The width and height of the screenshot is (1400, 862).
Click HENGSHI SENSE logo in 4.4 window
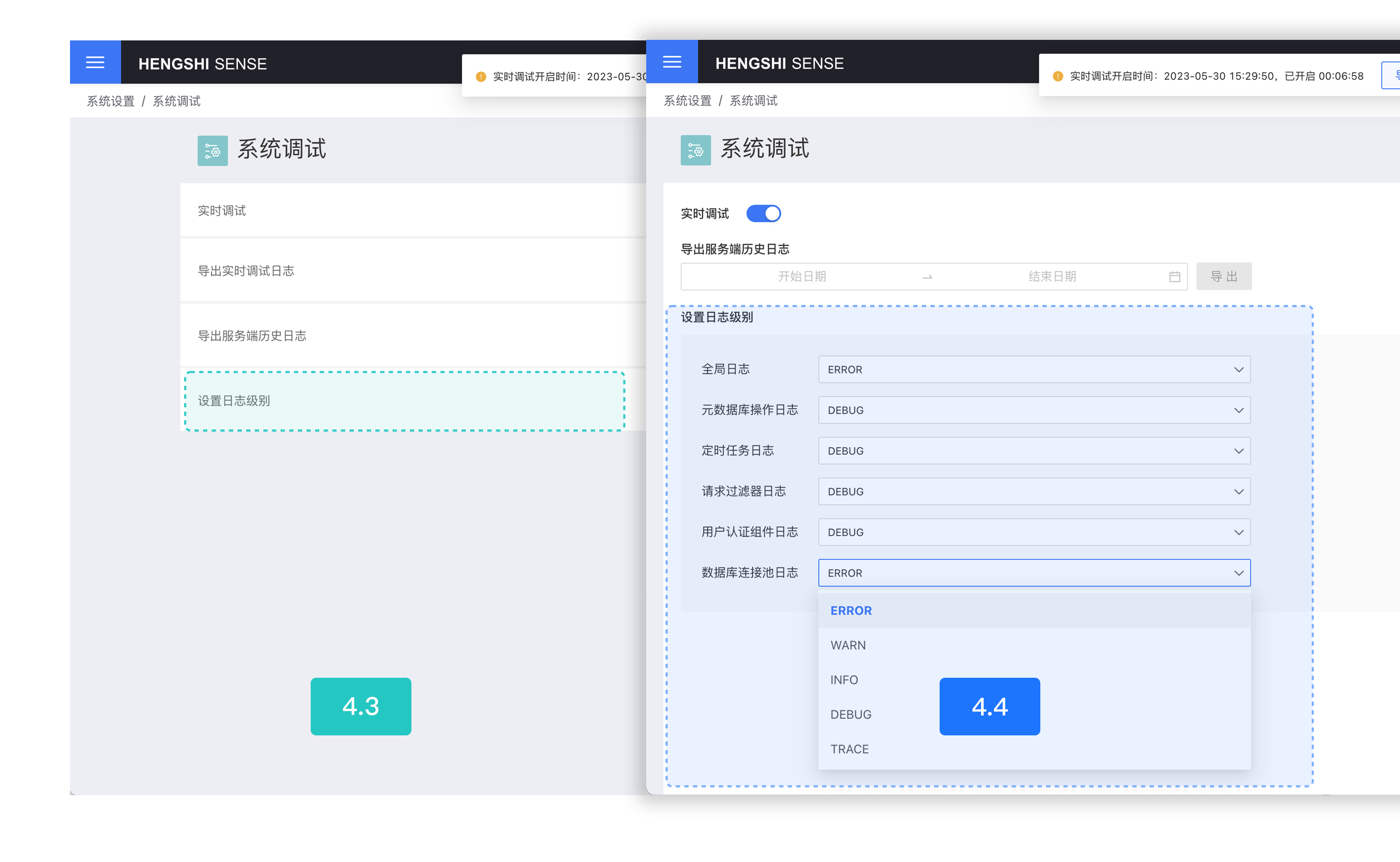tap(780, 63)
